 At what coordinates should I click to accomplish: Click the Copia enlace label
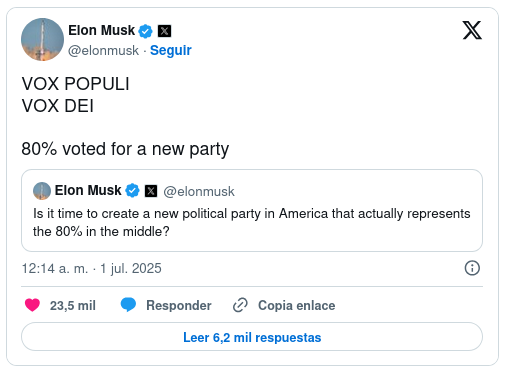pyautogui.click(x=297, y=305)
